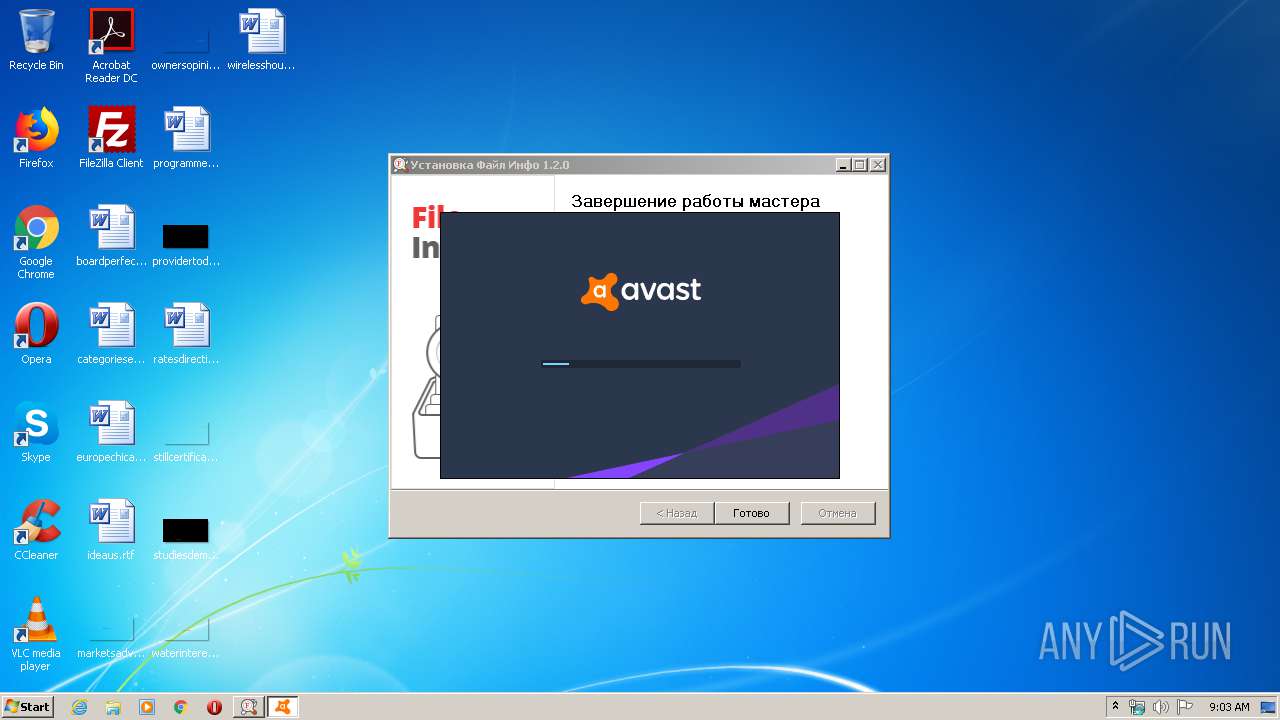
Task: Open the Recycle Bin desktop icon
Action: 36,40
